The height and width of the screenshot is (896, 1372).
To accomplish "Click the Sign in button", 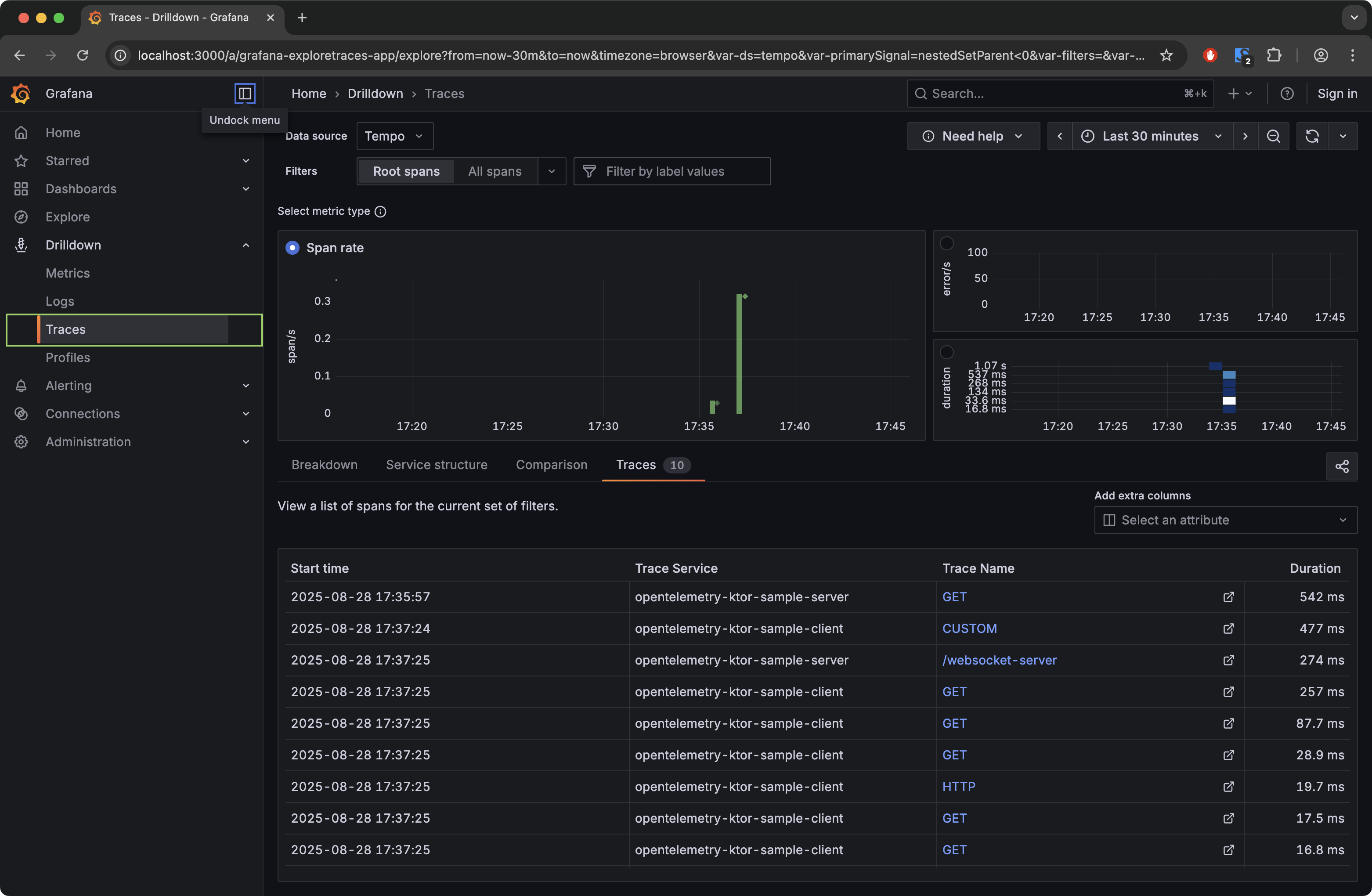I will pos(1337,94).
